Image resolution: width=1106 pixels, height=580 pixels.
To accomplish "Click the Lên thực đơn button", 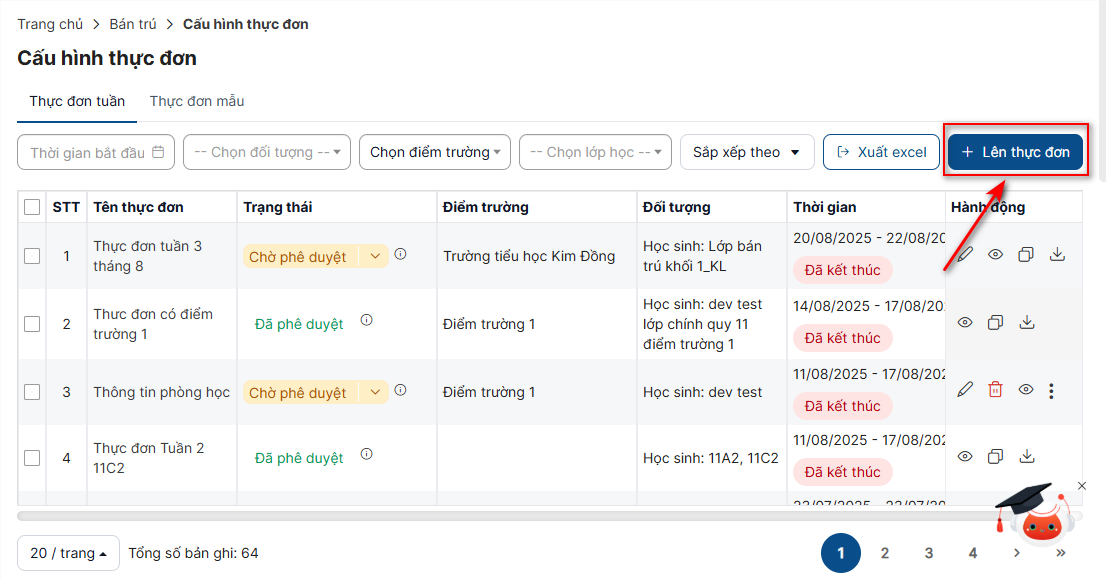I will (1015, 152).
